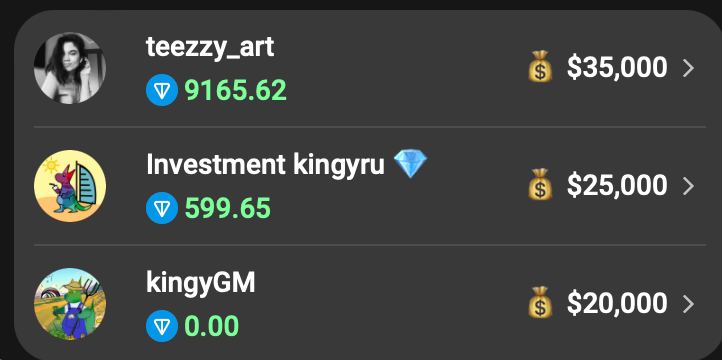The image size is (722, 360).
Task: Open the kingyGM farmer avatar
Action: [70, 304]
